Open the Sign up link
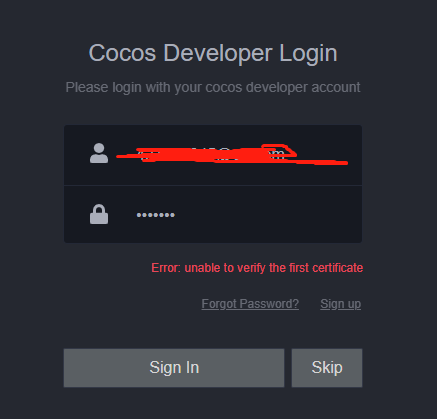 tap(341, 304)
